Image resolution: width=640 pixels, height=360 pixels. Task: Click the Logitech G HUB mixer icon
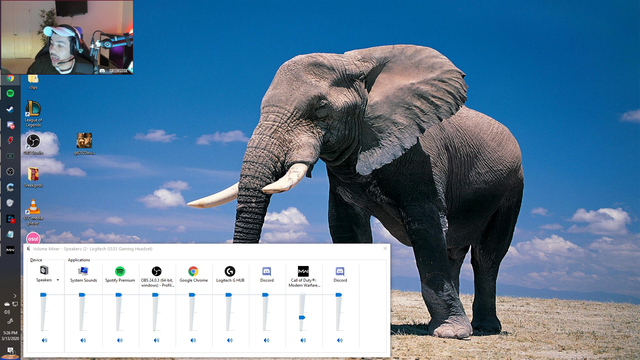(230, 271)
